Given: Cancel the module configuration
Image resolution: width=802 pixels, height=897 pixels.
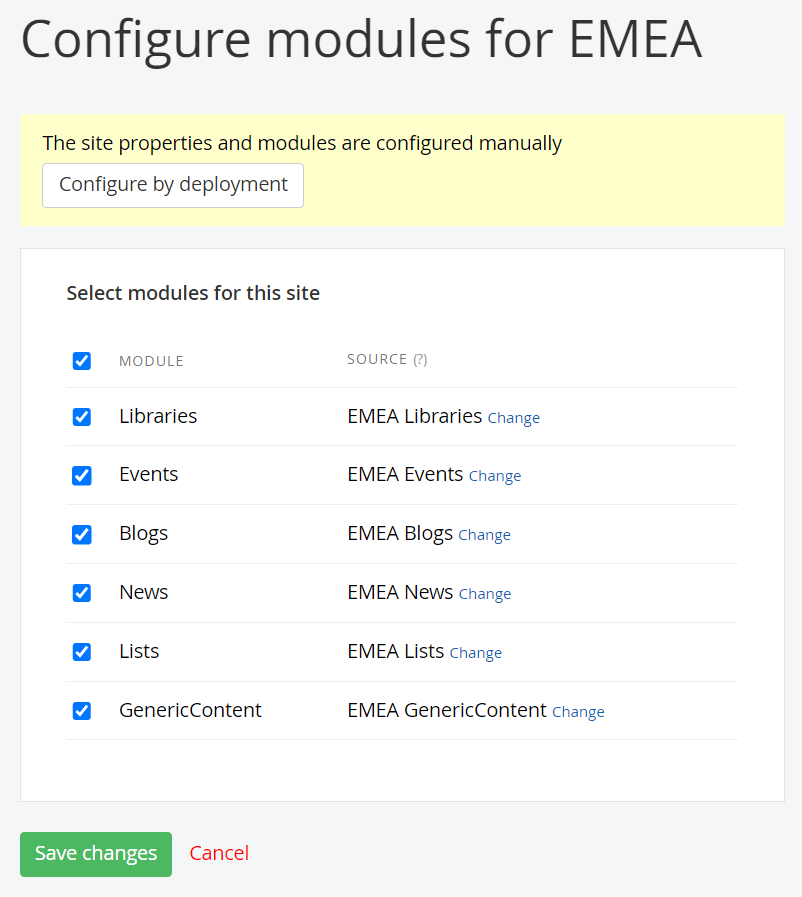Looking at the screenshot, I should 219,853.
